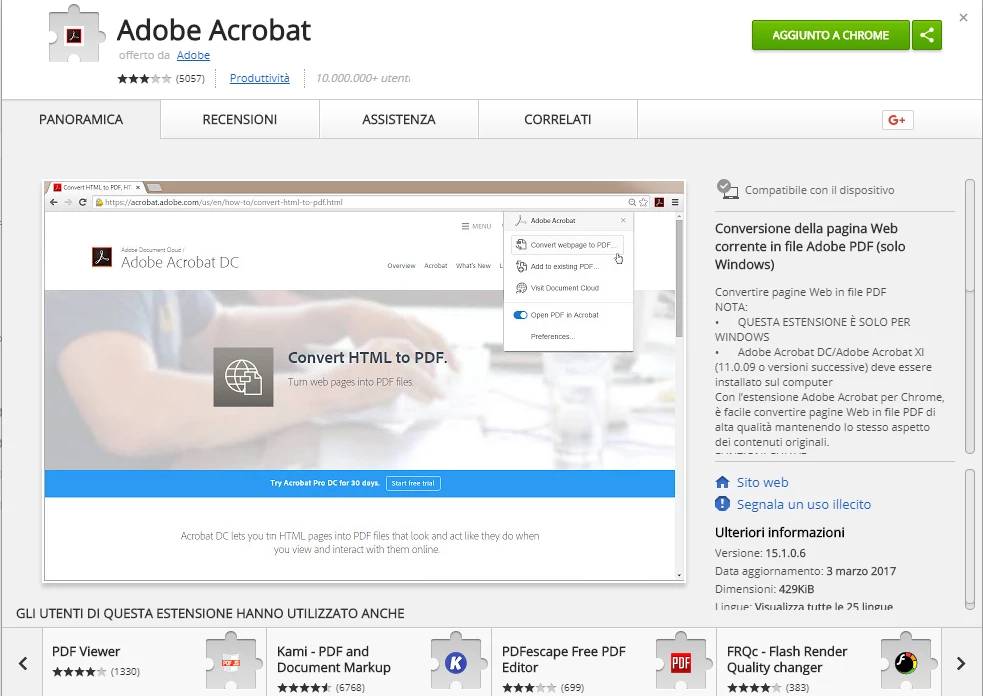Screen dimensions: 983x696
Task: Click Data aggiornamento: 3 marzo 2017
Action: click(805, 571)
